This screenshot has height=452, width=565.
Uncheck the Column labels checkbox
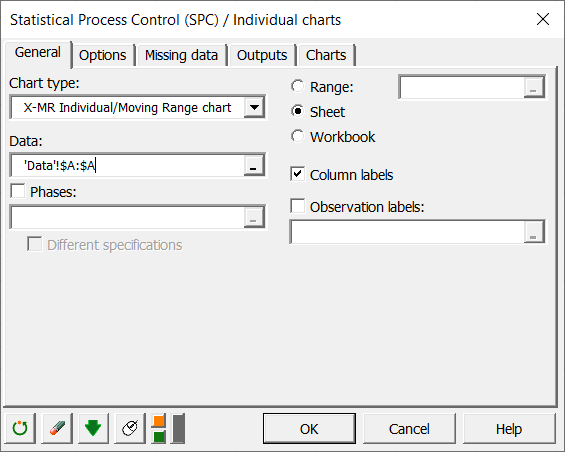pos(298,174)
